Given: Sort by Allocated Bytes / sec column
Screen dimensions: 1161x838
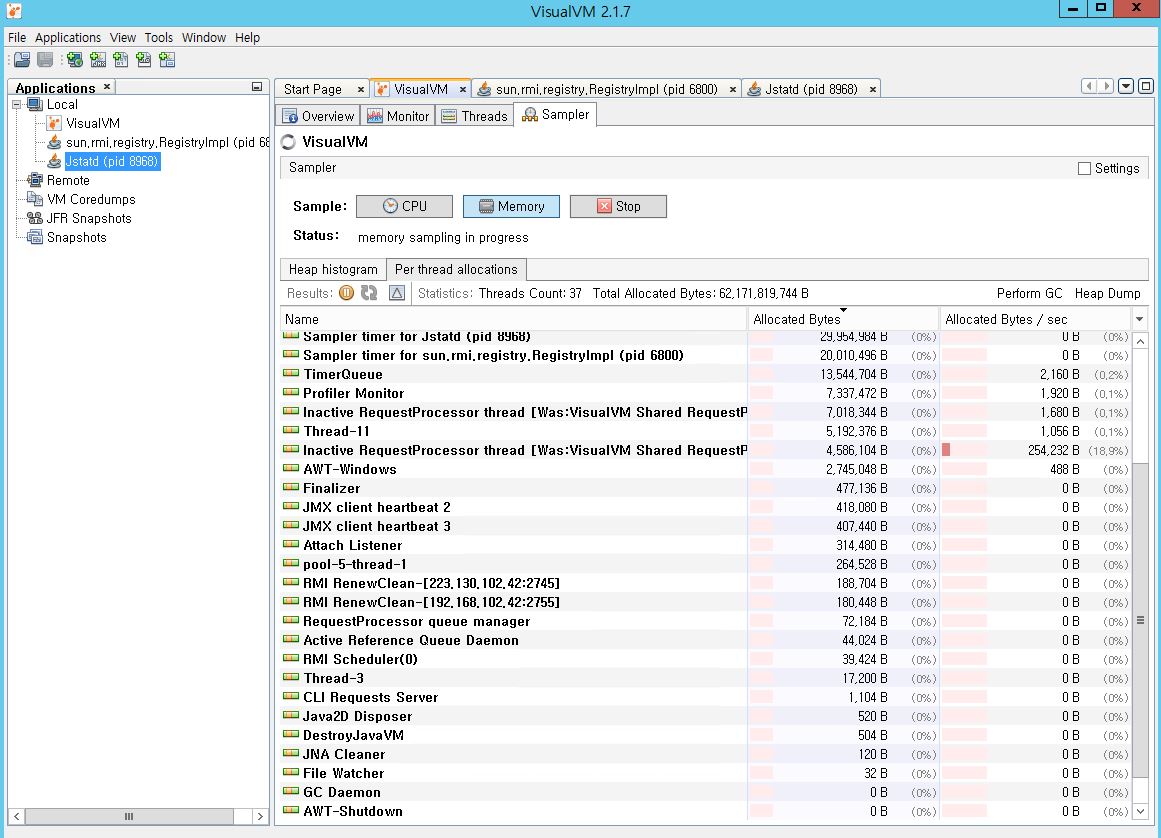Looking at the screenshot, I should (1035, 319).
